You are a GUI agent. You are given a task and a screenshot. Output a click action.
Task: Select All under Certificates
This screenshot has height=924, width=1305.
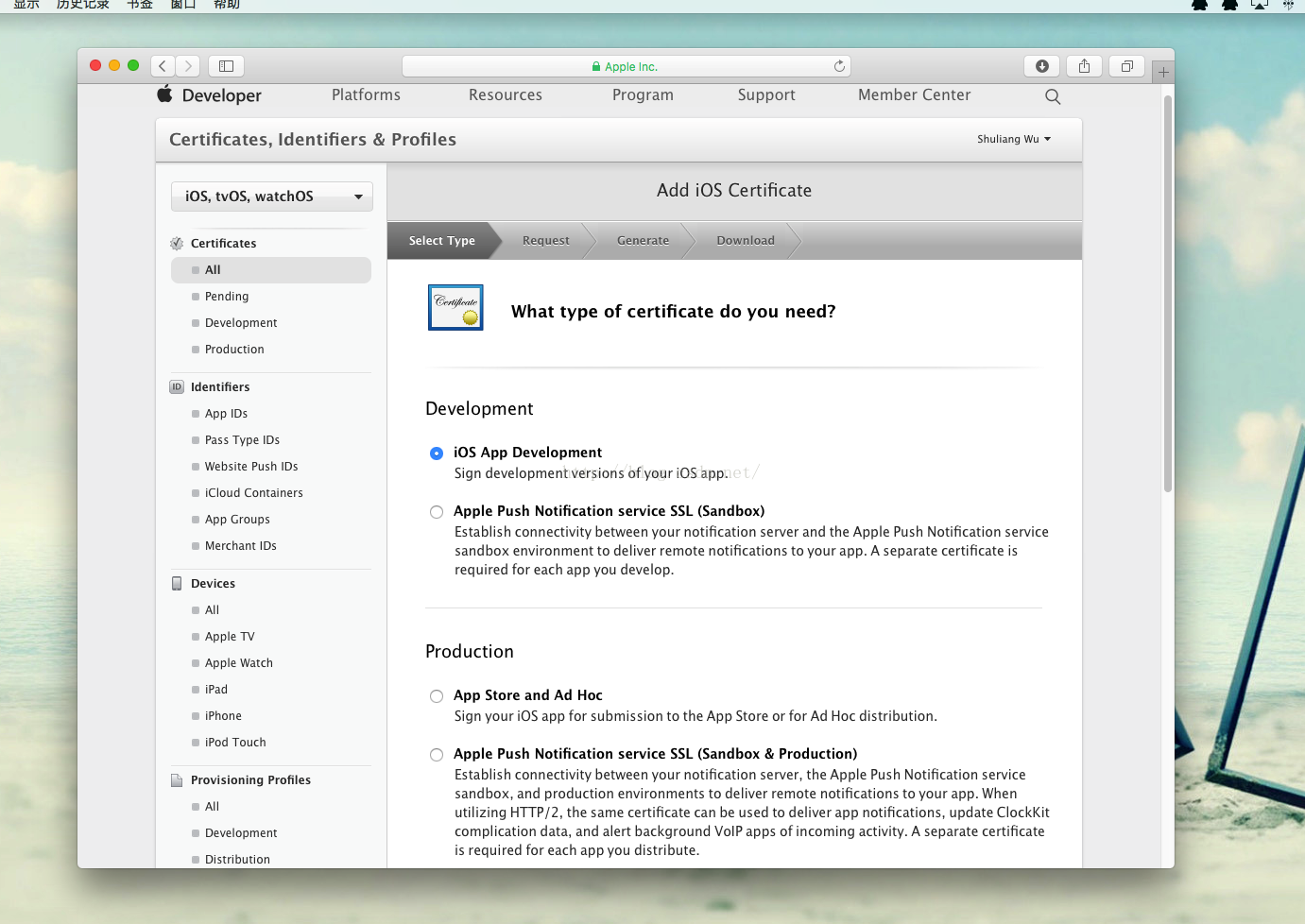[271, 270]
